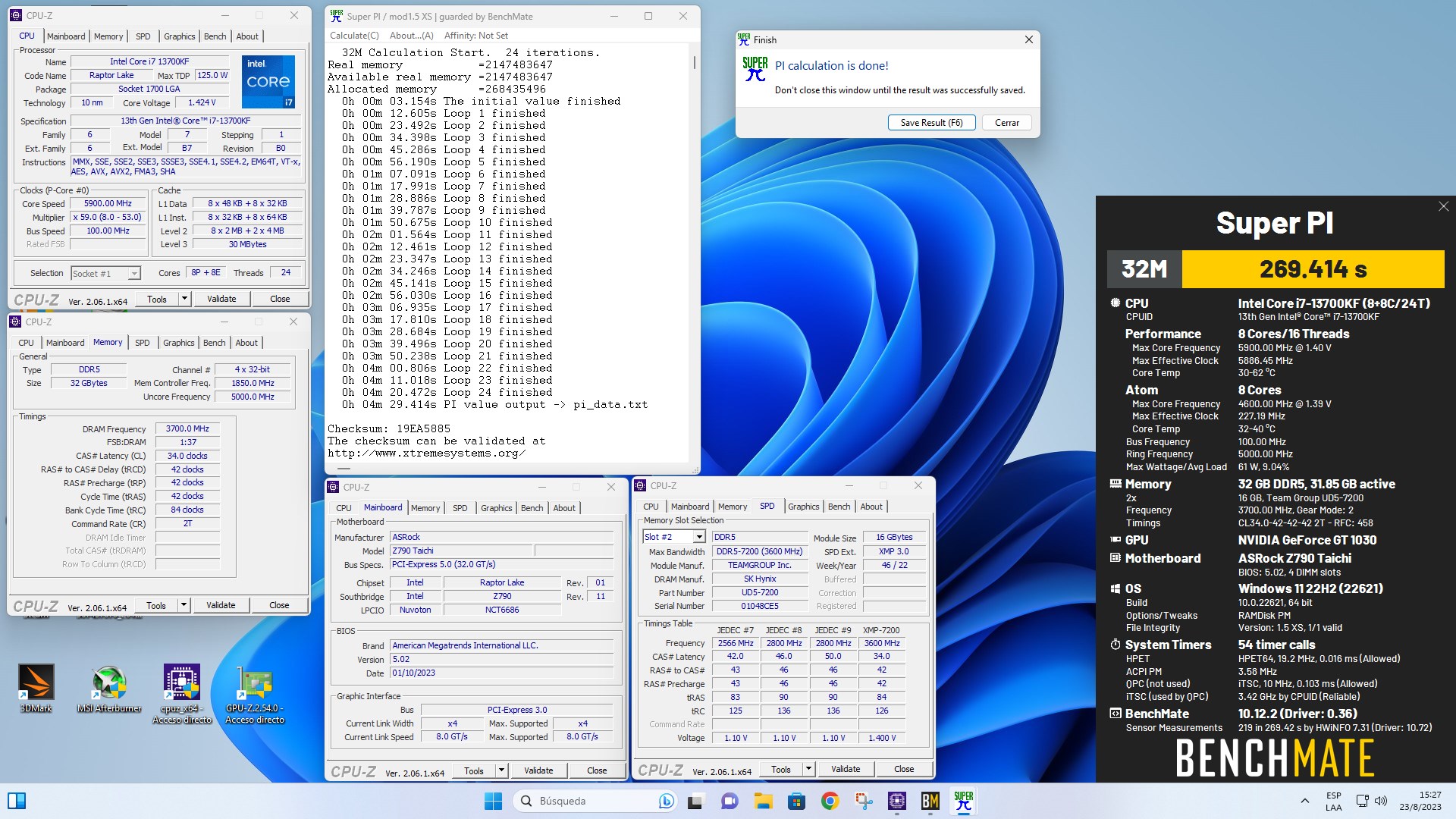Show hidden system tray icons
The image size is (1456, 819).
point(1304,801)
